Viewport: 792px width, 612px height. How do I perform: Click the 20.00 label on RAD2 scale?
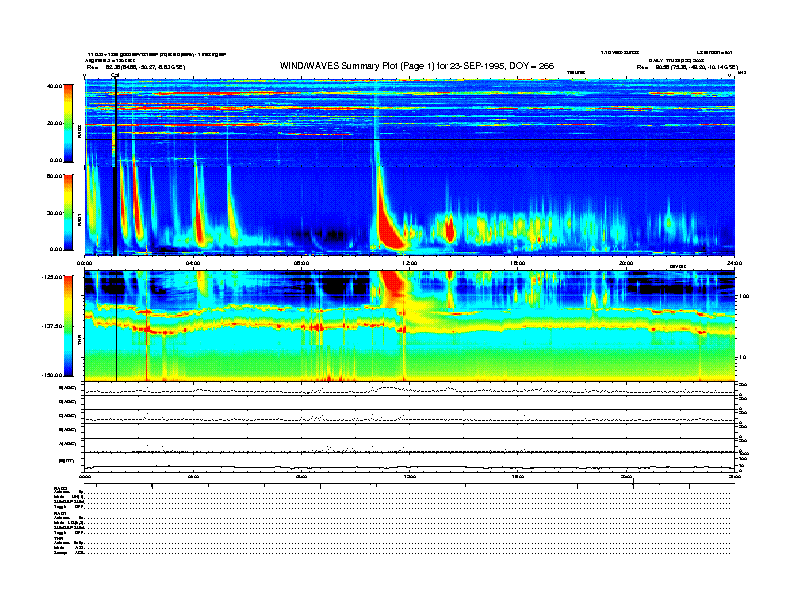[55, 123]
